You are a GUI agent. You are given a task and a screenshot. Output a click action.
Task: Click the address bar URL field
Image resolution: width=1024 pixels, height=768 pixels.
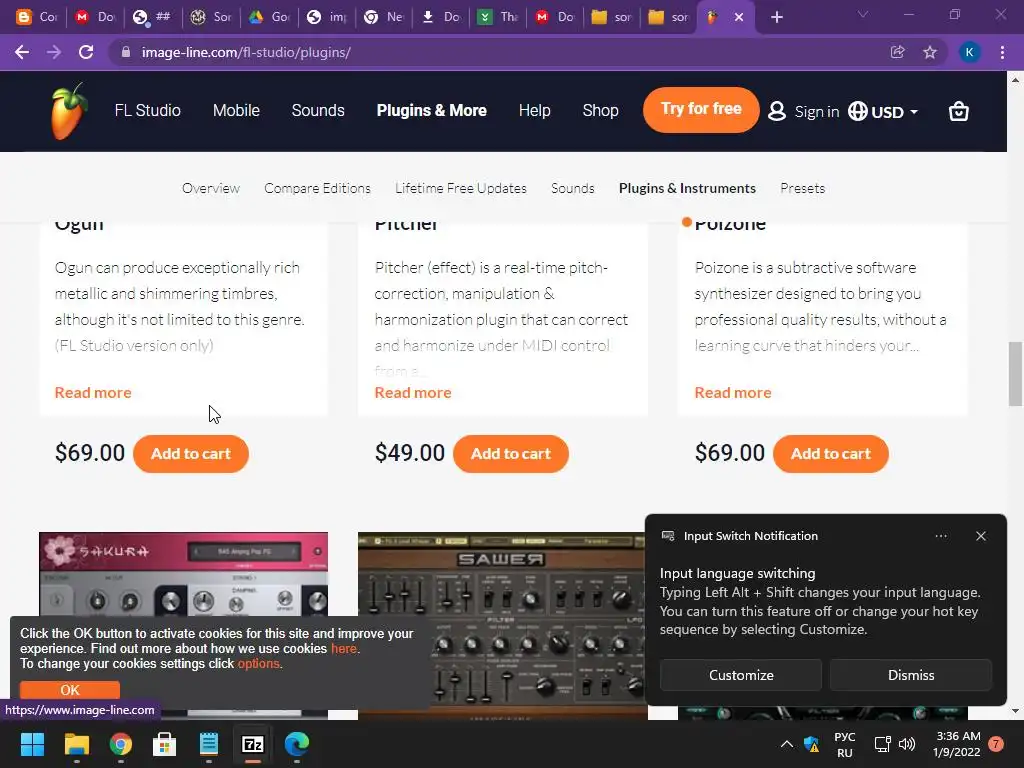pos(503,52)
